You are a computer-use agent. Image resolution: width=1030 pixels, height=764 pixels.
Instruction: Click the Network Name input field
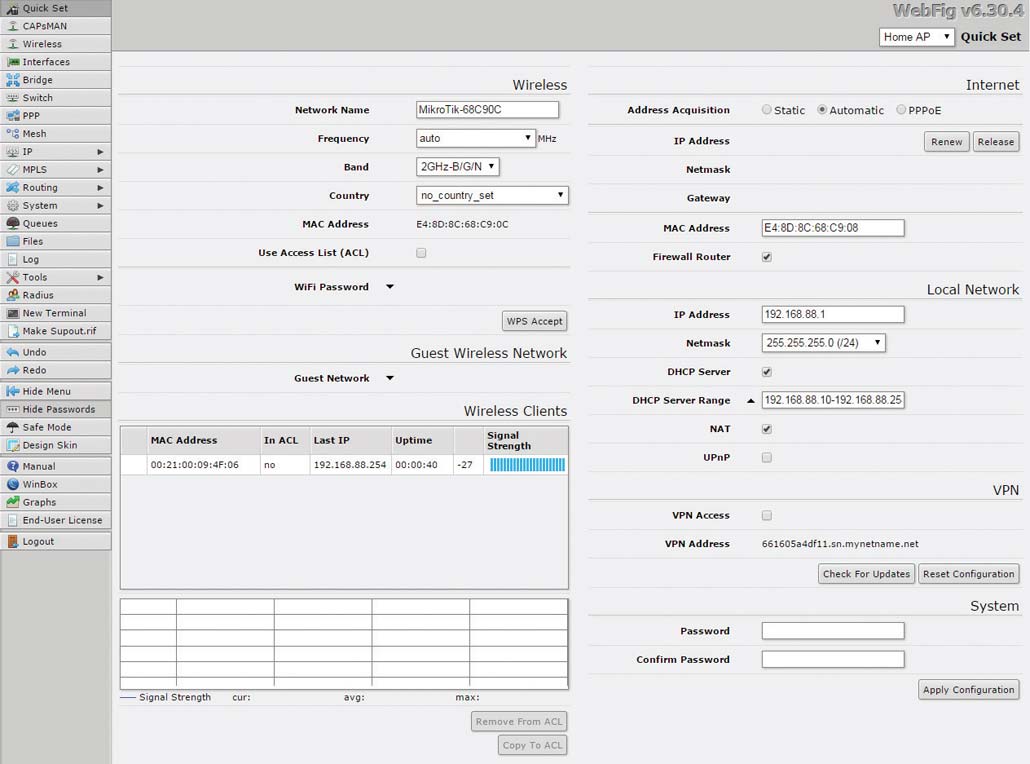pyautogui.click(x=487, y=110)
